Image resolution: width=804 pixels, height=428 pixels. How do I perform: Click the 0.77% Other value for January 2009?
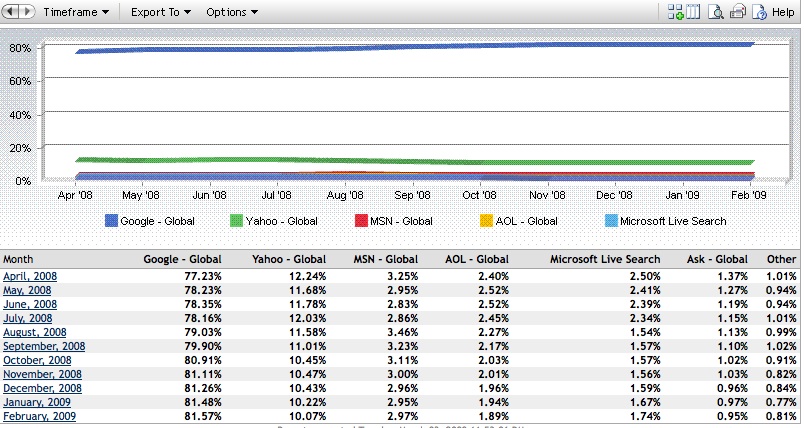[781, 402]
